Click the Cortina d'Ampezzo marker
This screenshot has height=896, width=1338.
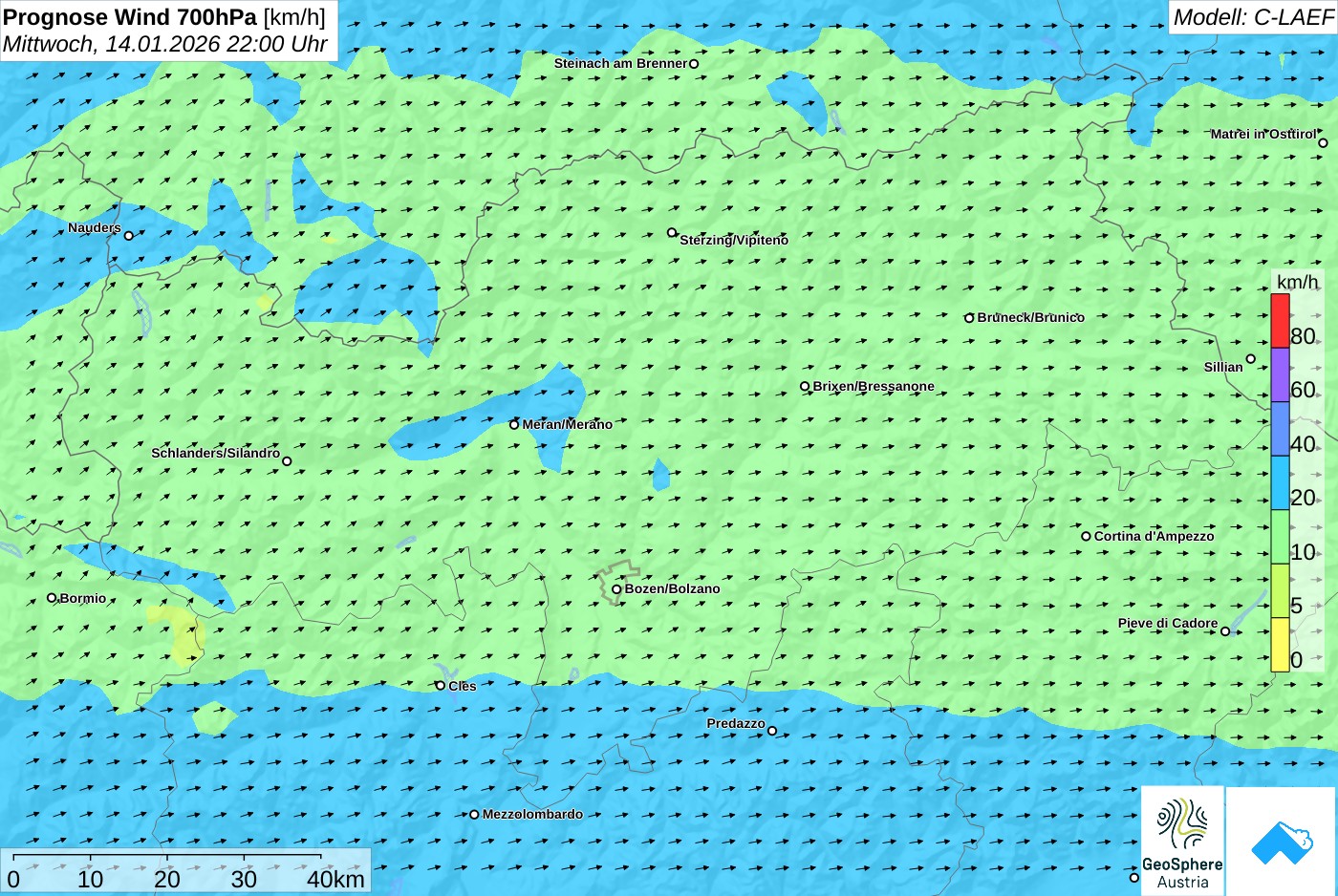tap(1086, 536)
